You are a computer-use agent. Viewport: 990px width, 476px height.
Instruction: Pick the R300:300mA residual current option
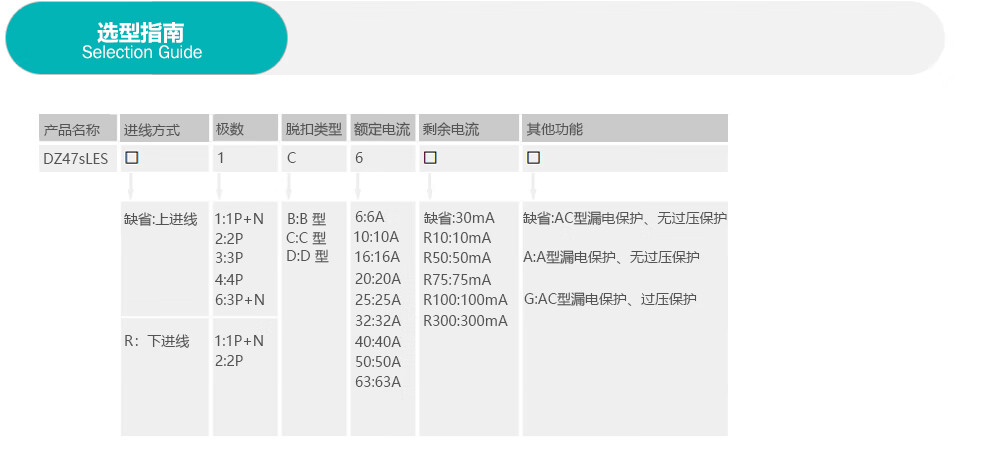(x=465, y=321)
